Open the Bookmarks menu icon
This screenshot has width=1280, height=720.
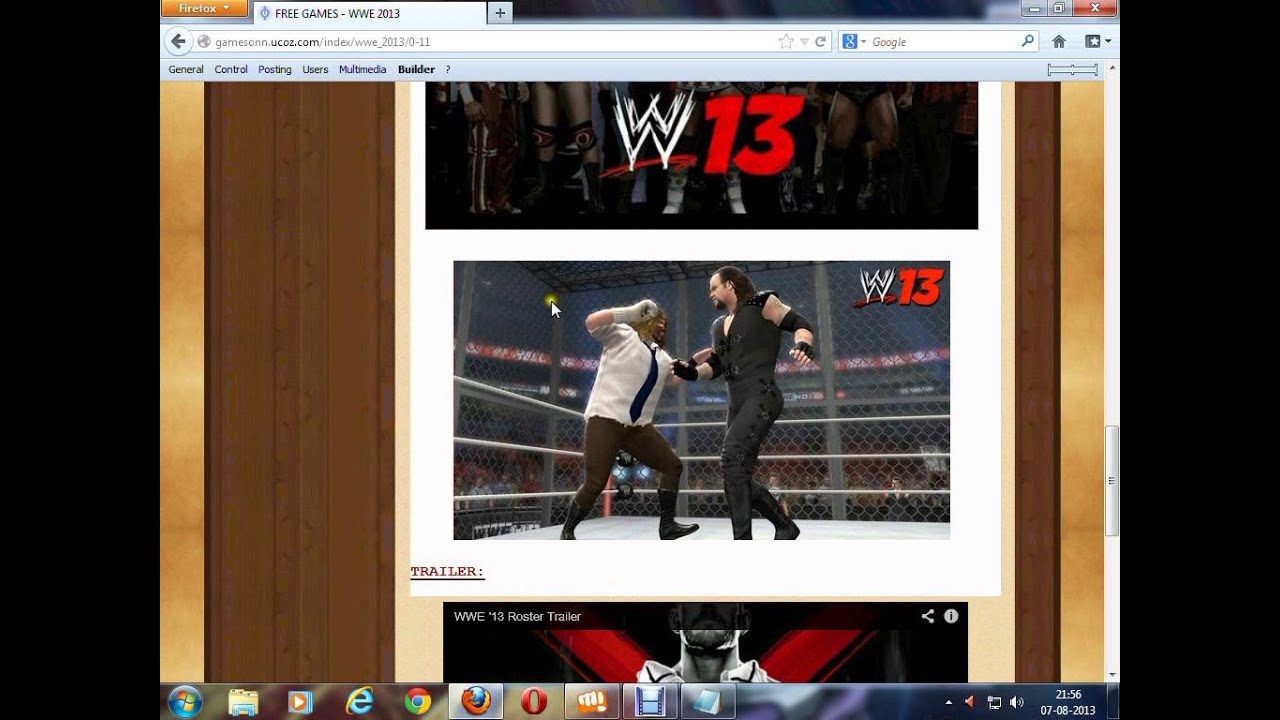pos(1097,41)
